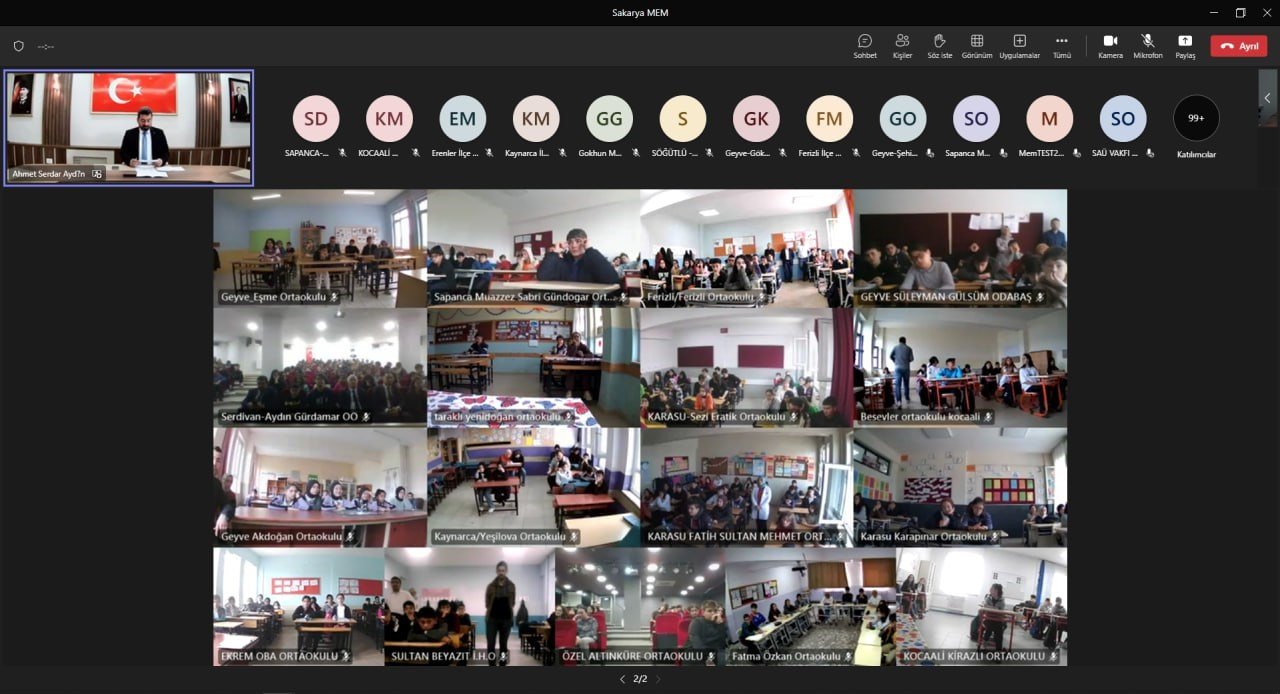
Task: Select Ahmet Serdar's presenter video
Action: click(129, 127)
